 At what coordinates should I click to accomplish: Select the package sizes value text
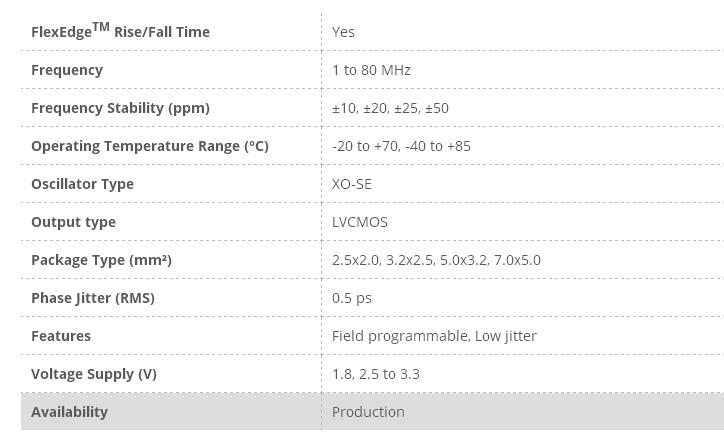tap(436, 260)
